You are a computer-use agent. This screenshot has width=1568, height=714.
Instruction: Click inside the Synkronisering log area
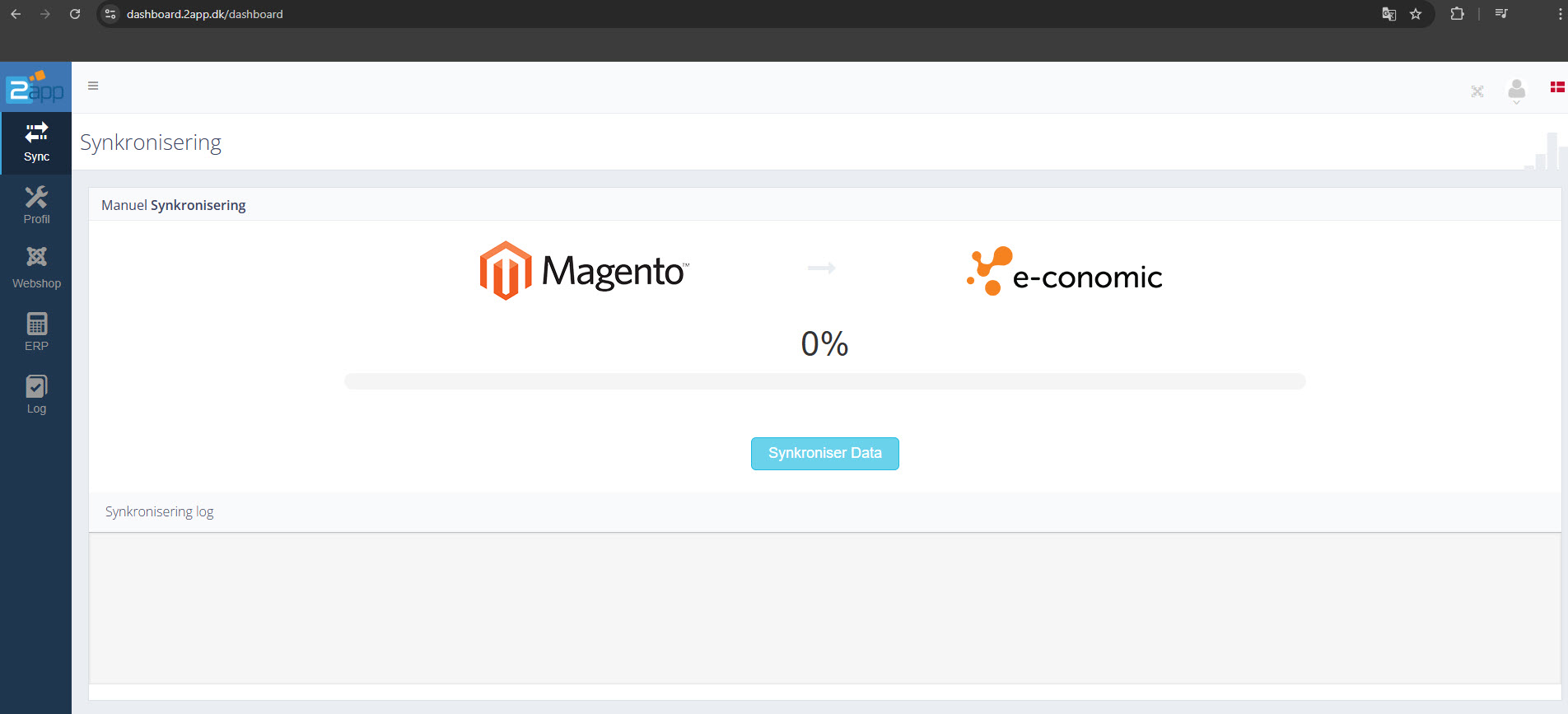824,608
